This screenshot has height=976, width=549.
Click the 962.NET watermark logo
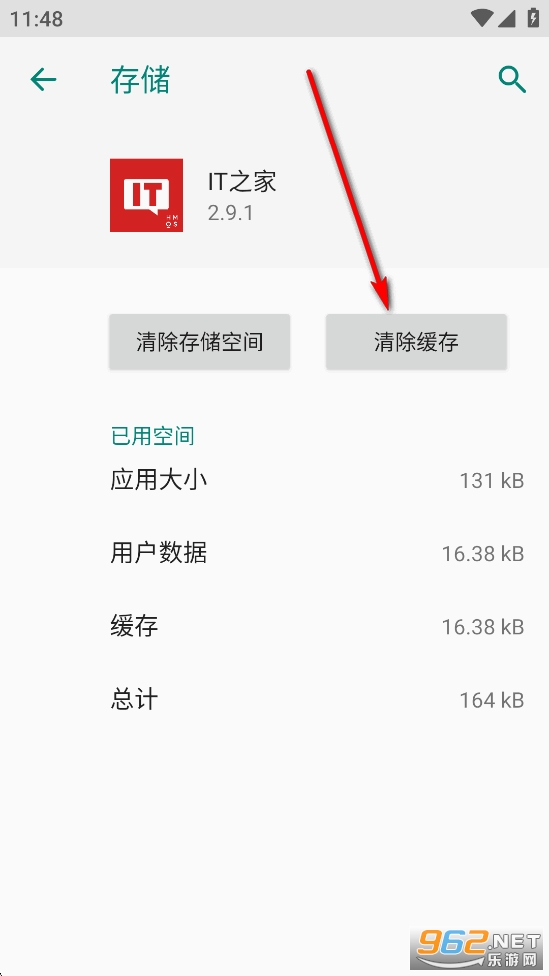point(476,950)
